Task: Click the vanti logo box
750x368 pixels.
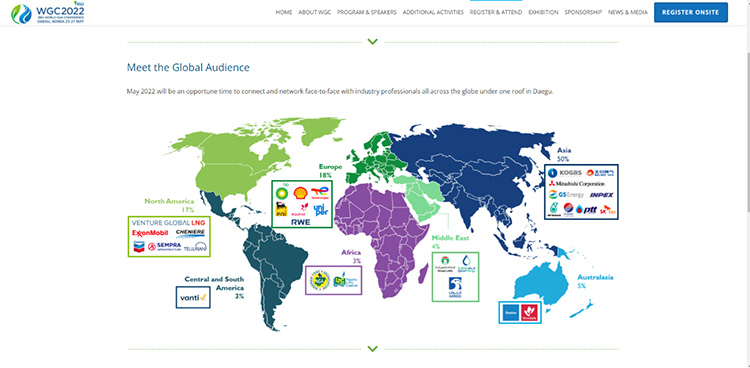Action: click(x=193, y=297)
